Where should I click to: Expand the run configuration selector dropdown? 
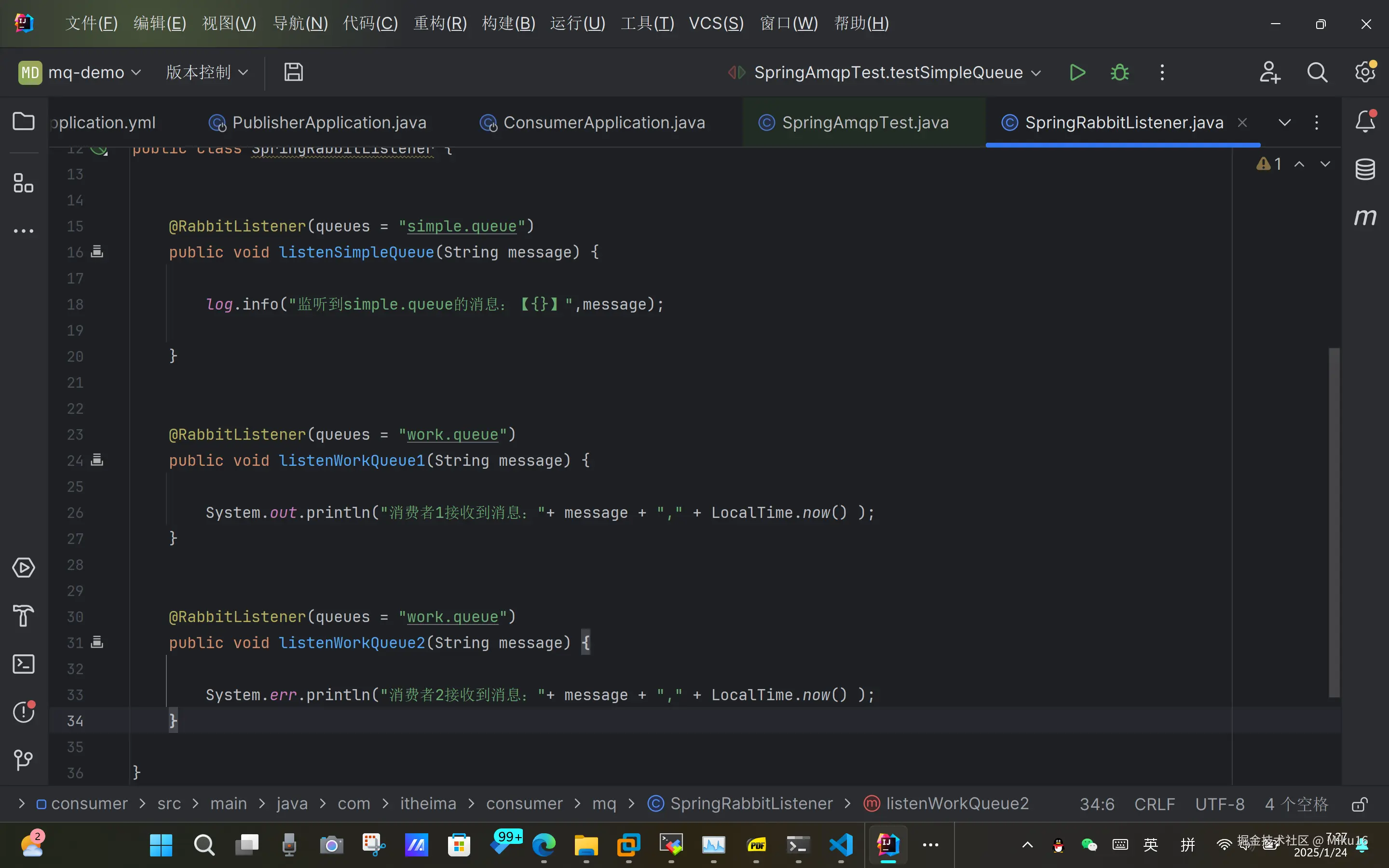(1036, 73)
